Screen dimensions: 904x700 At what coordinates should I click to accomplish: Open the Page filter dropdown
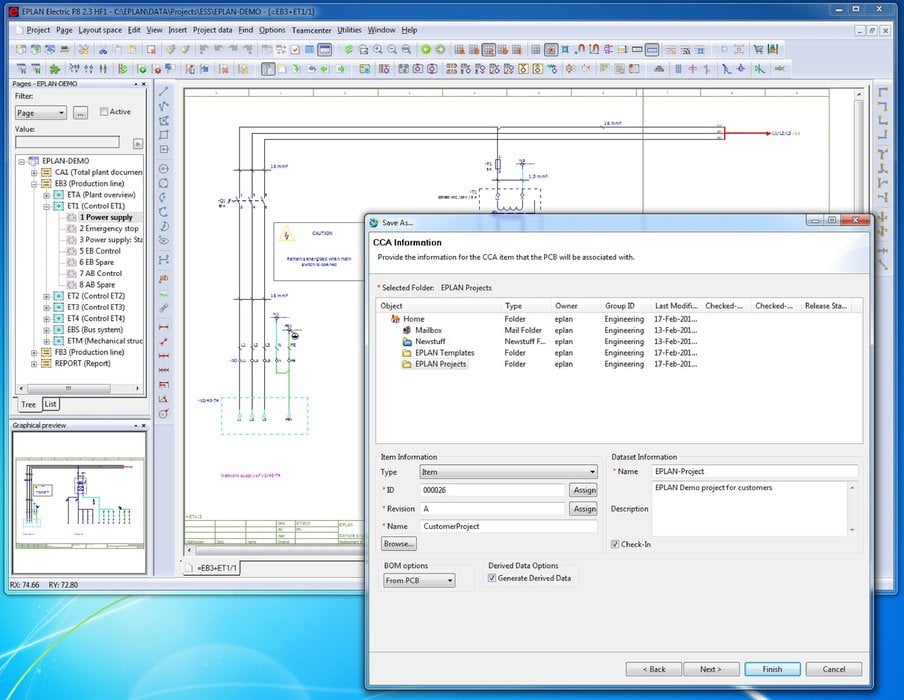(62, 111)
